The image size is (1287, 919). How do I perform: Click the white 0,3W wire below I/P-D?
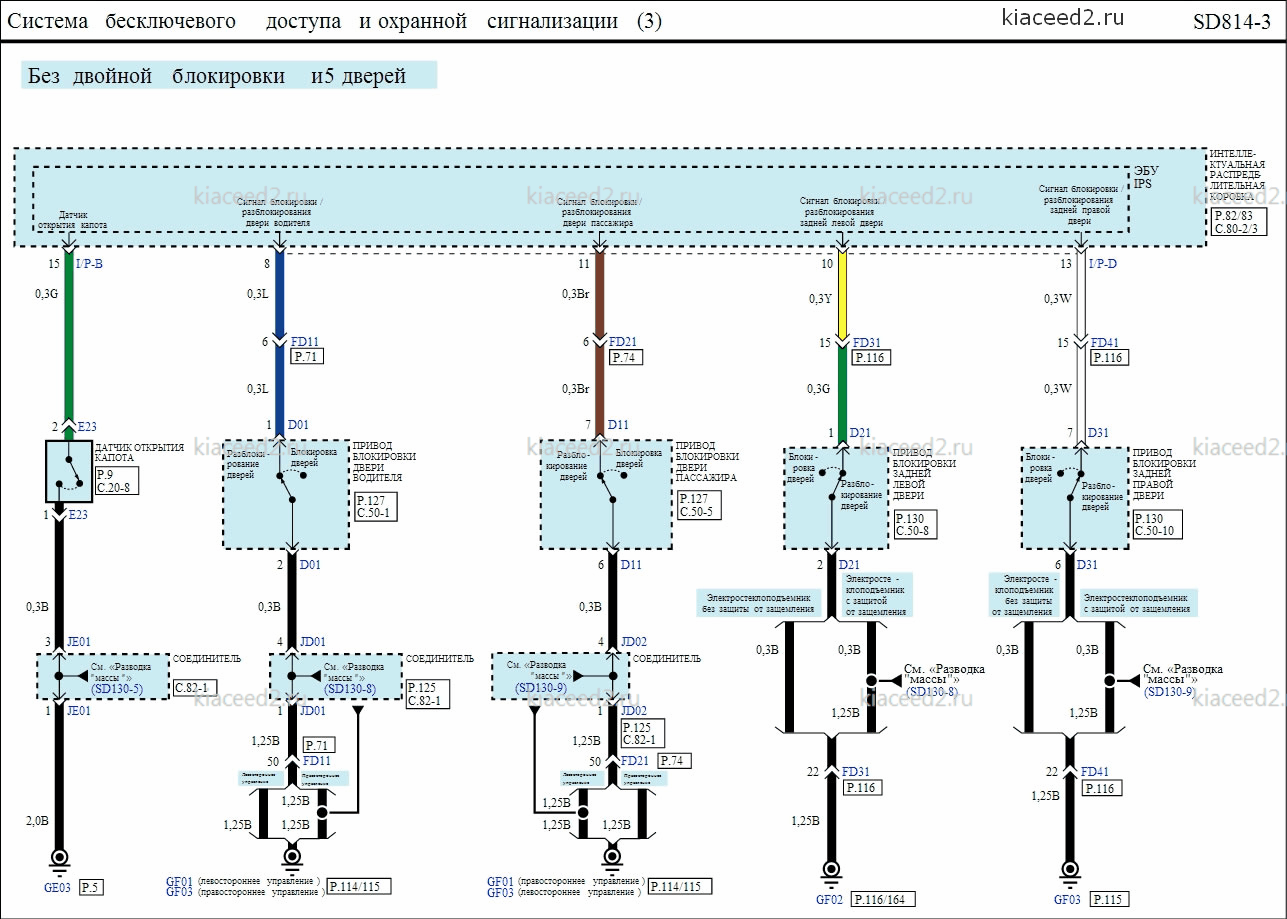coord(1080,295)
